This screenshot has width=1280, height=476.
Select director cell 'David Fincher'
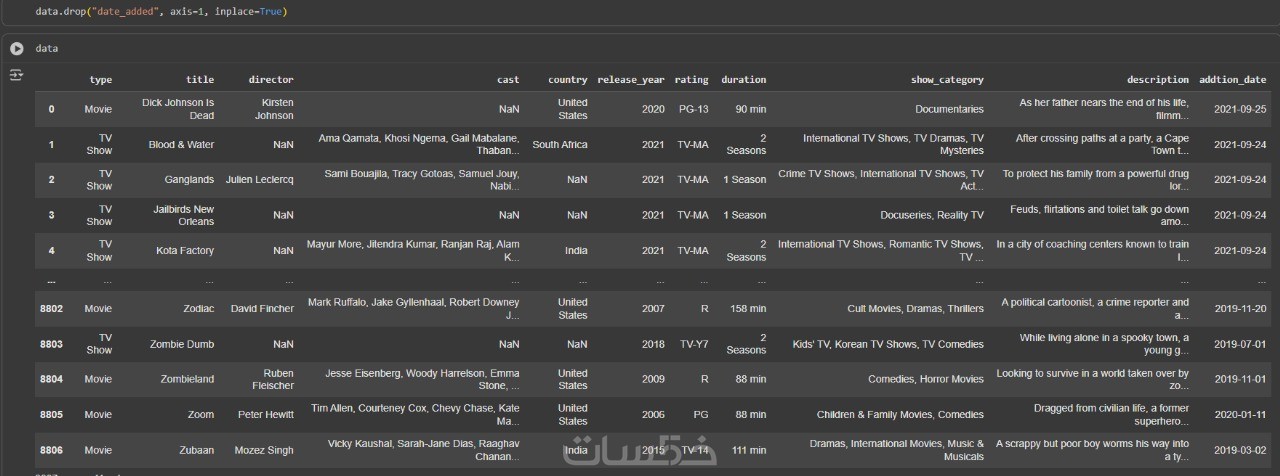(262, 308)
